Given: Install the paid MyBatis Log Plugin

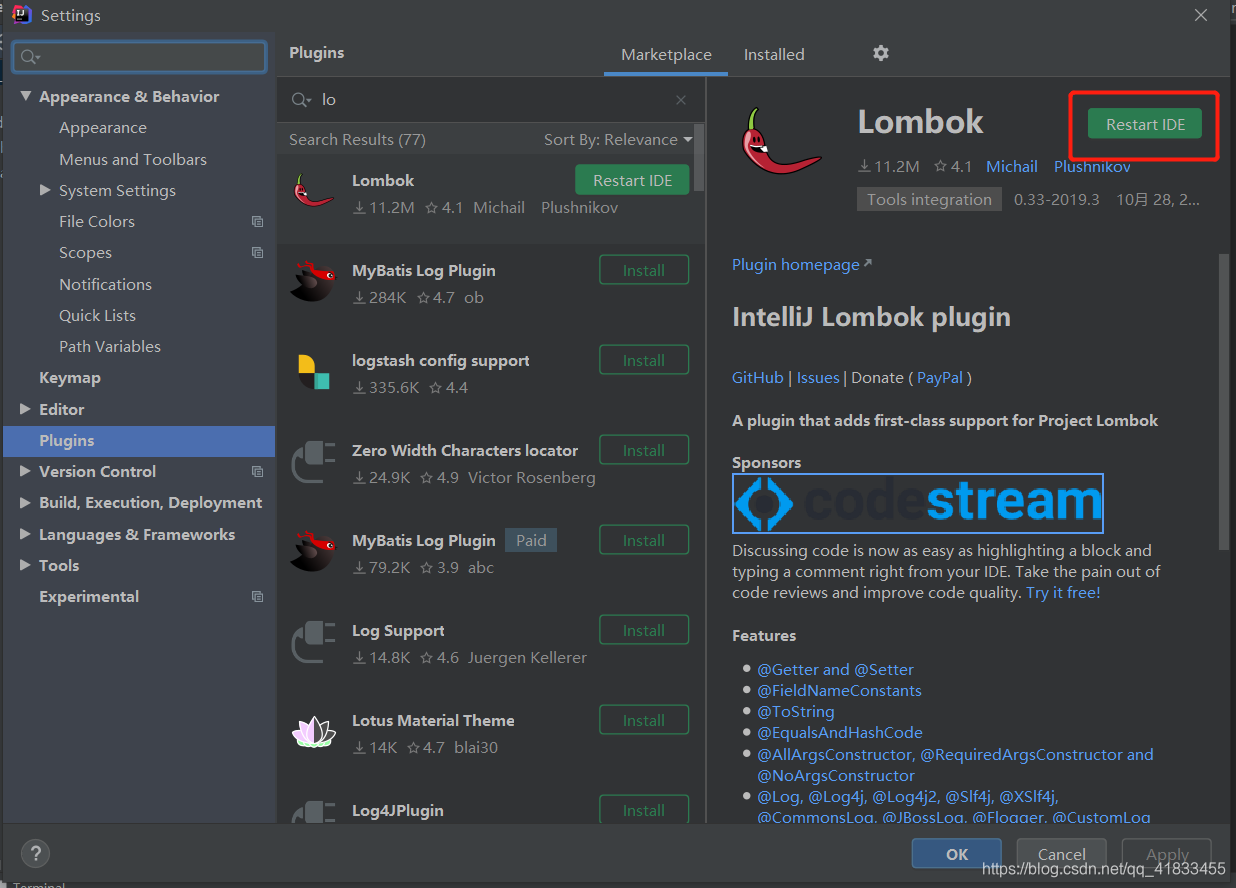Looking at the screenshot, I should tap(644, 540).
